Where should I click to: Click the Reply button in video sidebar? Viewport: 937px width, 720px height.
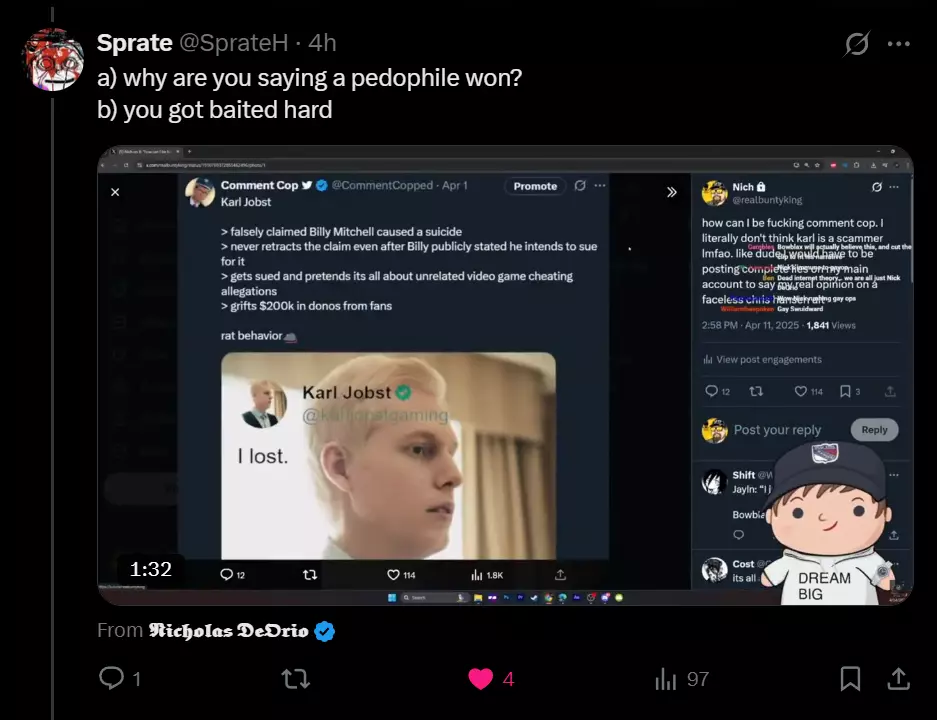point(874,430)
